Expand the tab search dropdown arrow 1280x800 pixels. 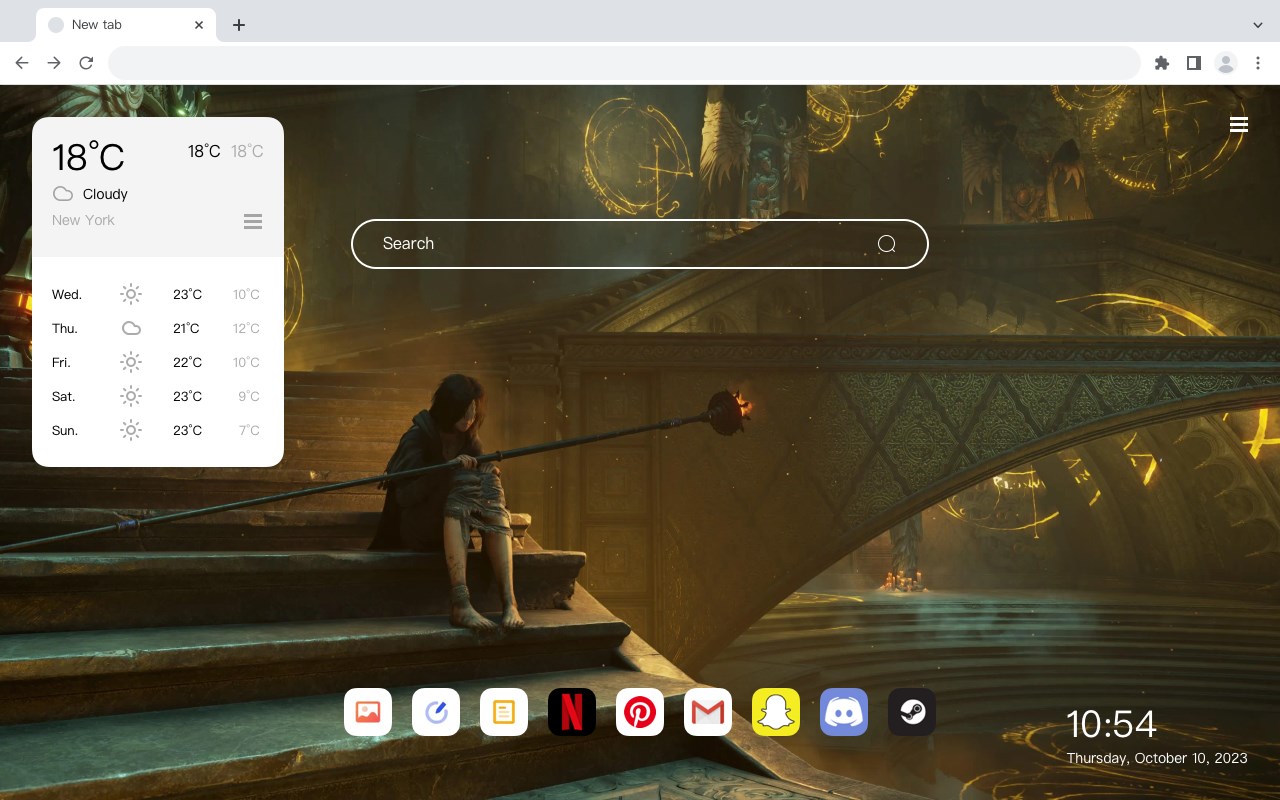1258,25
